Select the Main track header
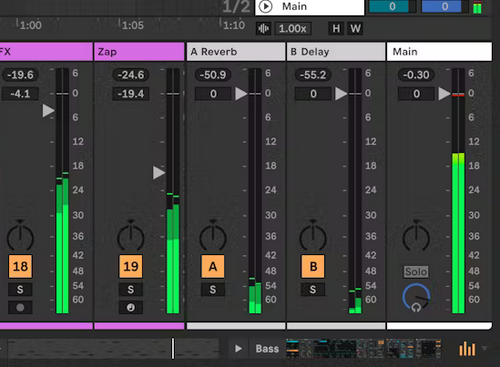500x367 pixels. (x=439, y=52)
